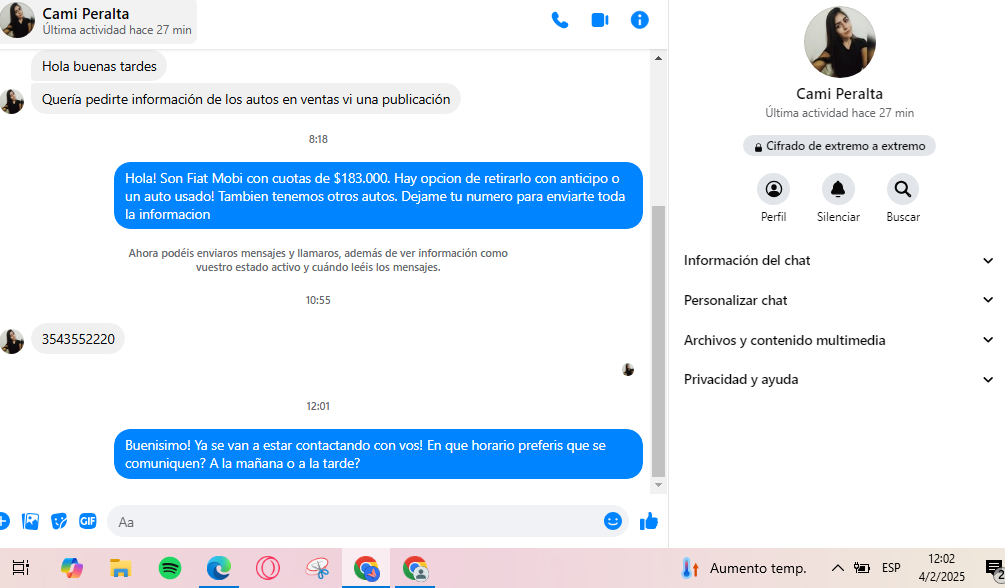Open the sticker picker icon
The width and height of the screenshot is (1005, 588).
[x=59, y=521]
